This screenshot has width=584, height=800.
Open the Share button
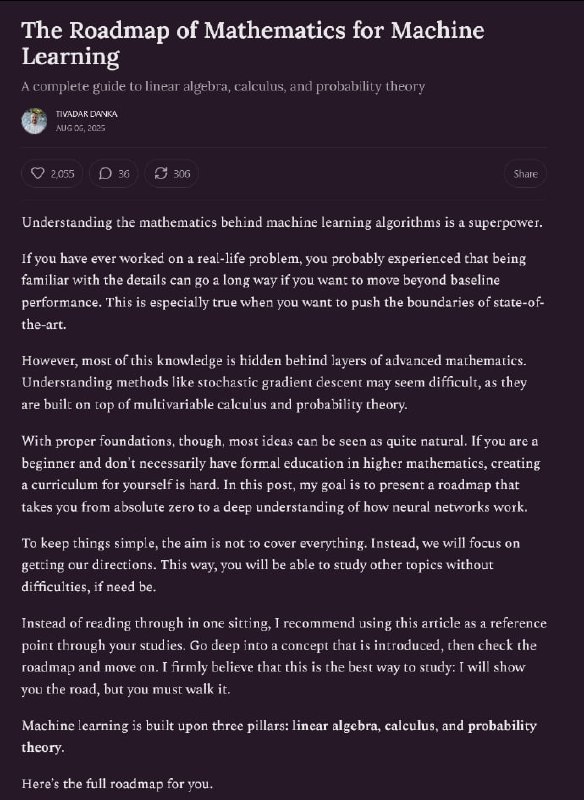point(524,173)
